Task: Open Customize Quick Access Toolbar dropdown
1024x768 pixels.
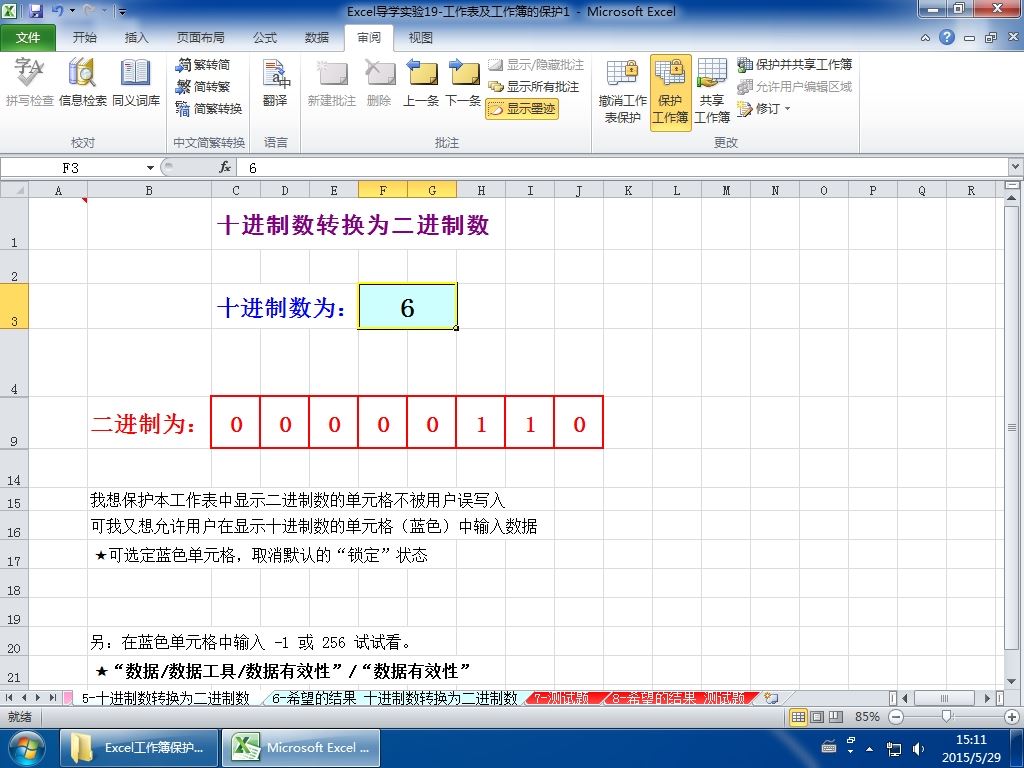Action: (122, 12)
